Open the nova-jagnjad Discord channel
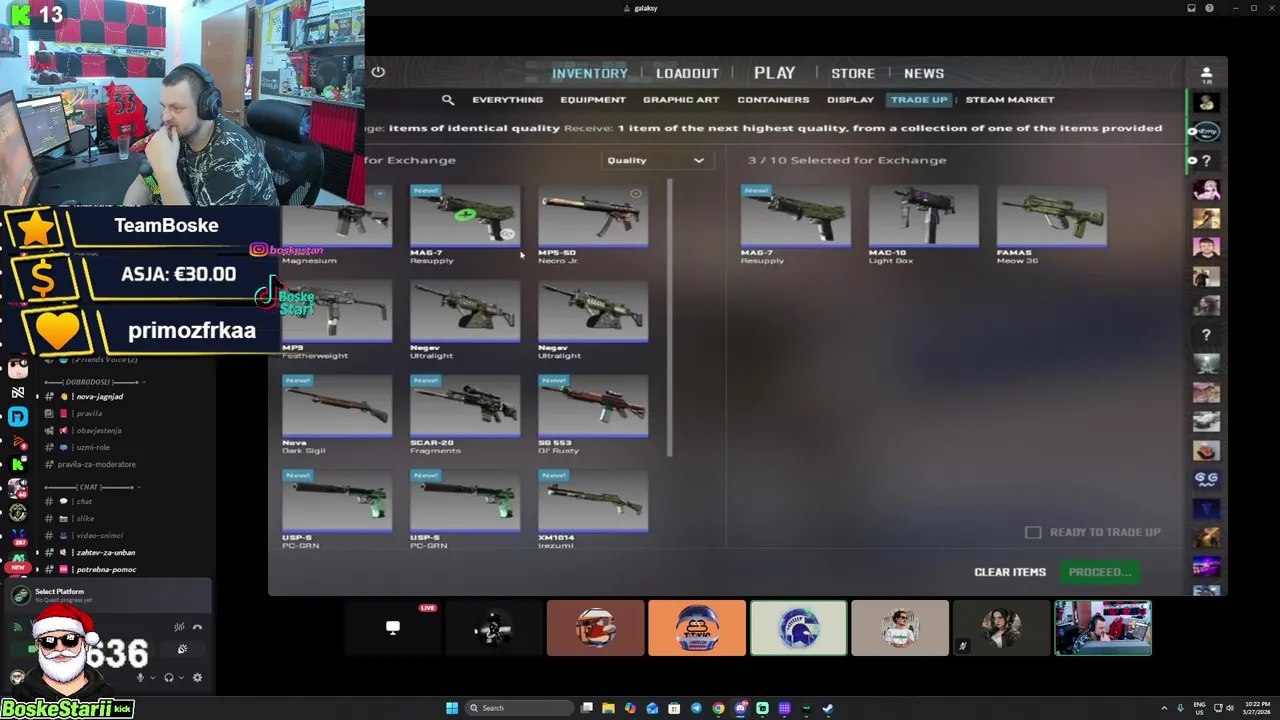 click(99, 397)
